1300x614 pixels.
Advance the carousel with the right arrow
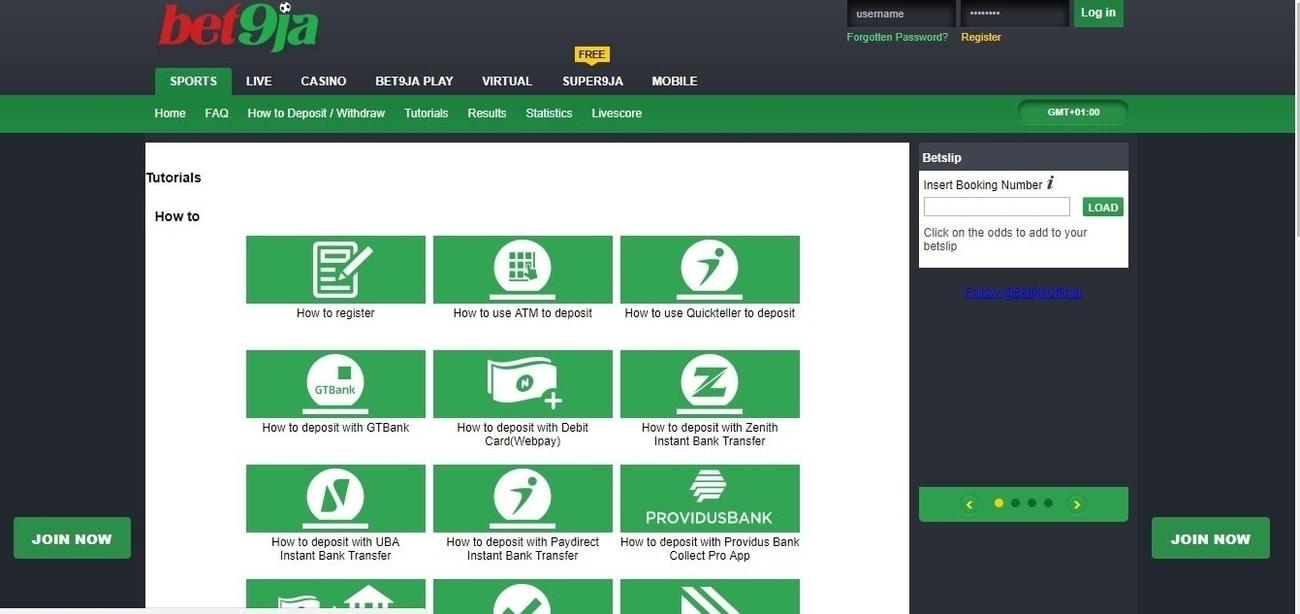1076,503
